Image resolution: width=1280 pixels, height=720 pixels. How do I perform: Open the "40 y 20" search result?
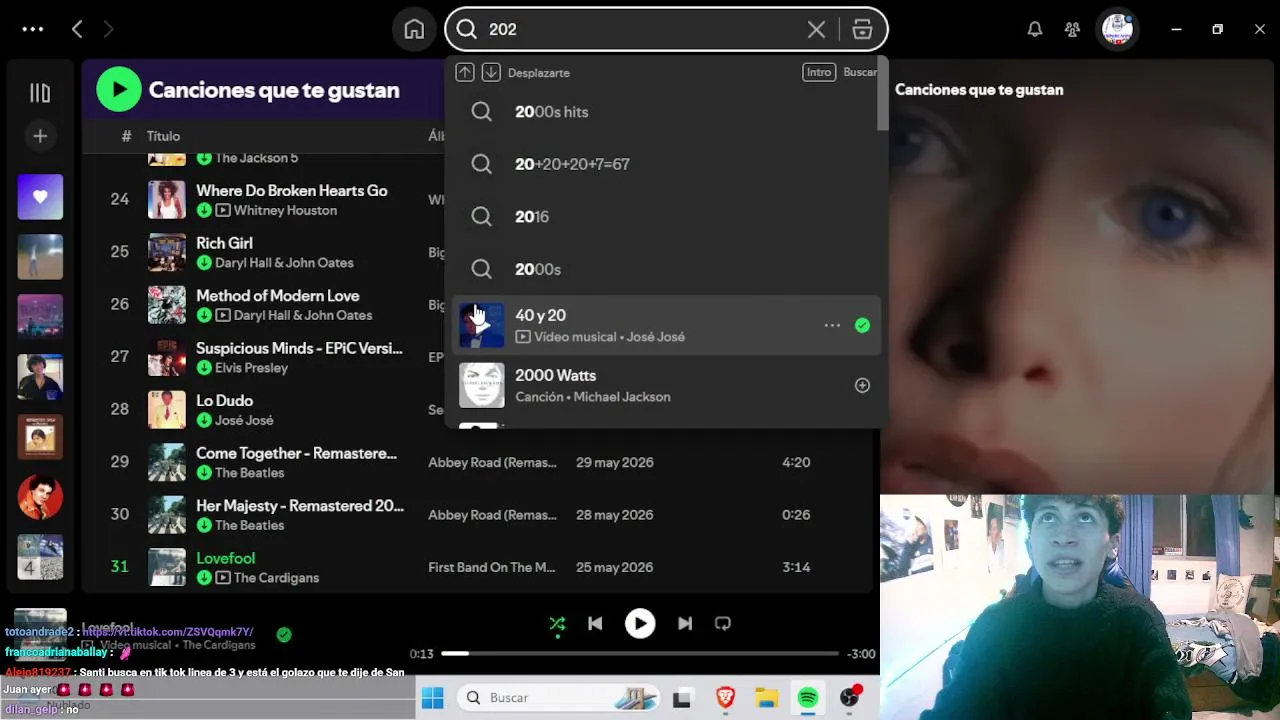click(x=665, y=326)
